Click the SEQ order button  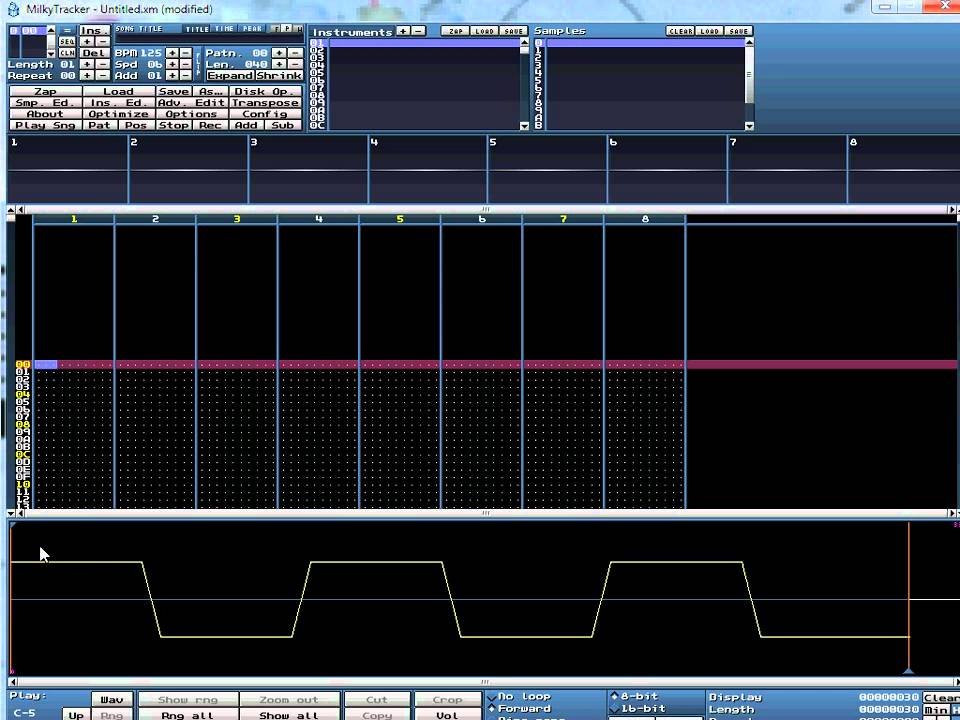67,42
